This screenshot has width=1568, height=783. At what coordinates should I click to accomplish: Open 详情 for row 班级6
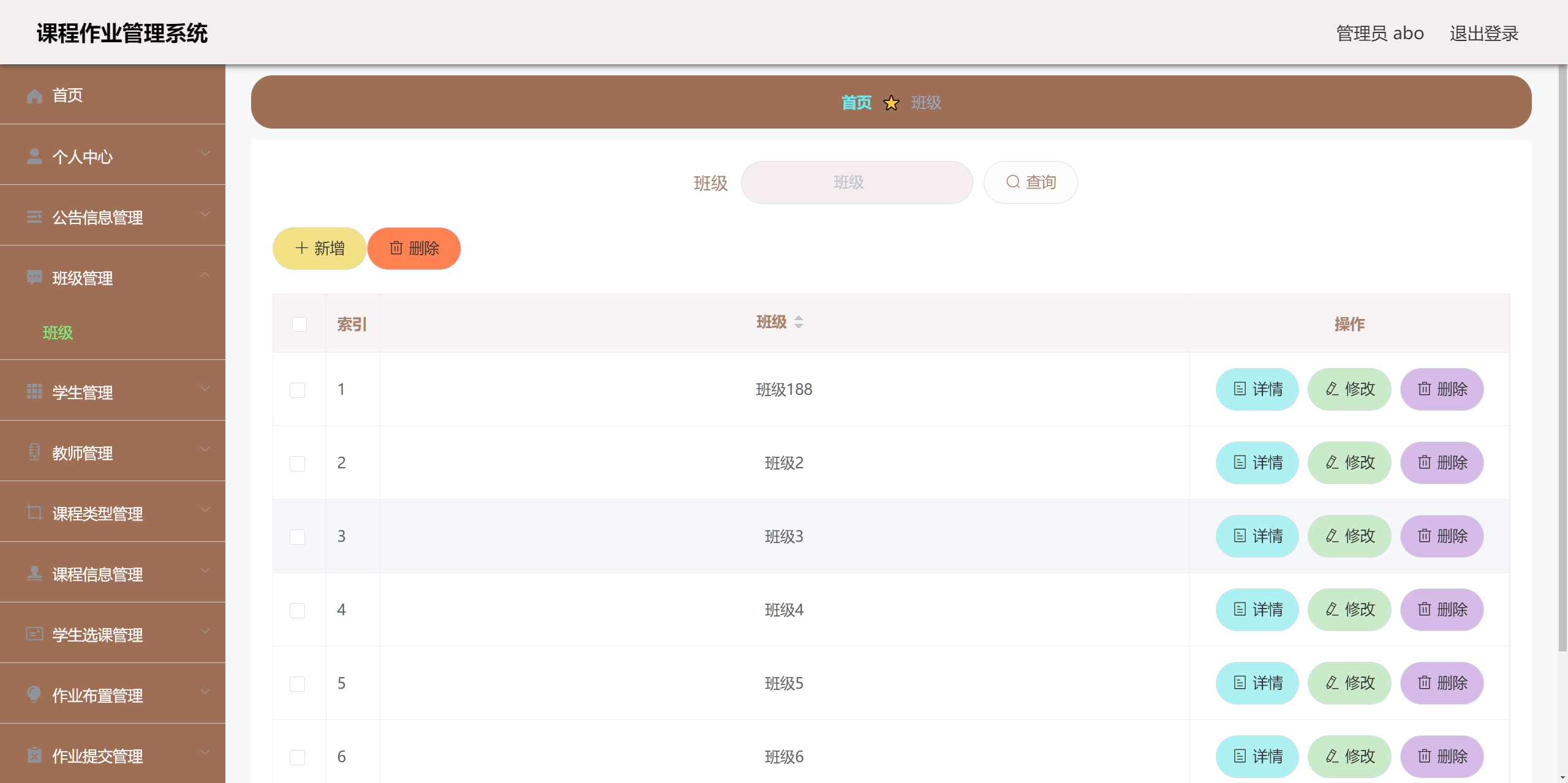coord(1257,757)
